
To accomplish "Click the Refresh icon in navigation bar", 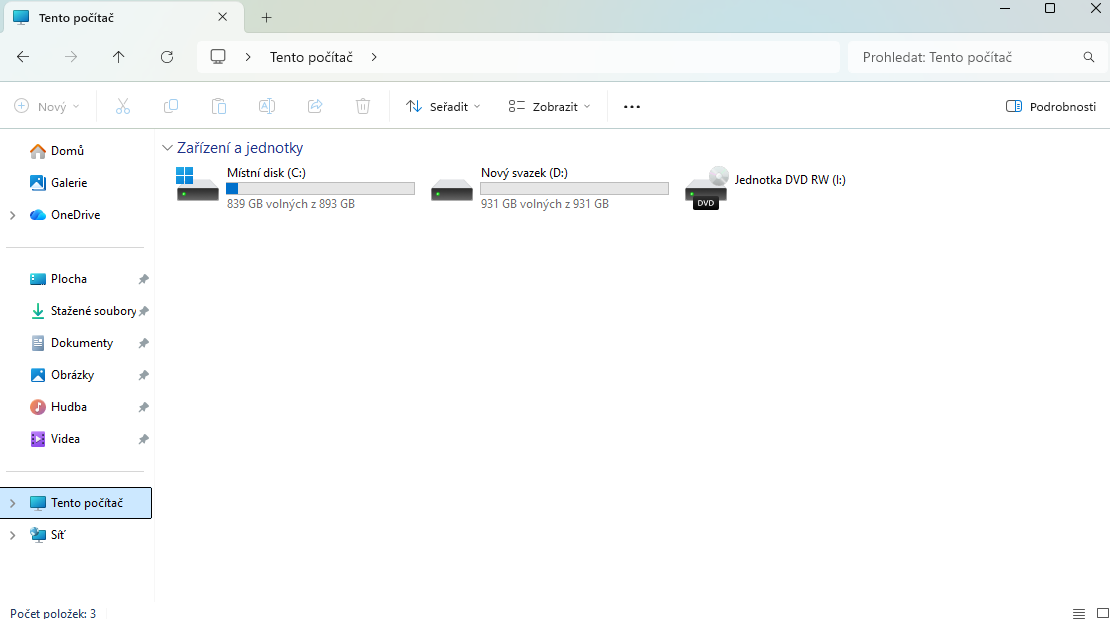I will (167, 57).
